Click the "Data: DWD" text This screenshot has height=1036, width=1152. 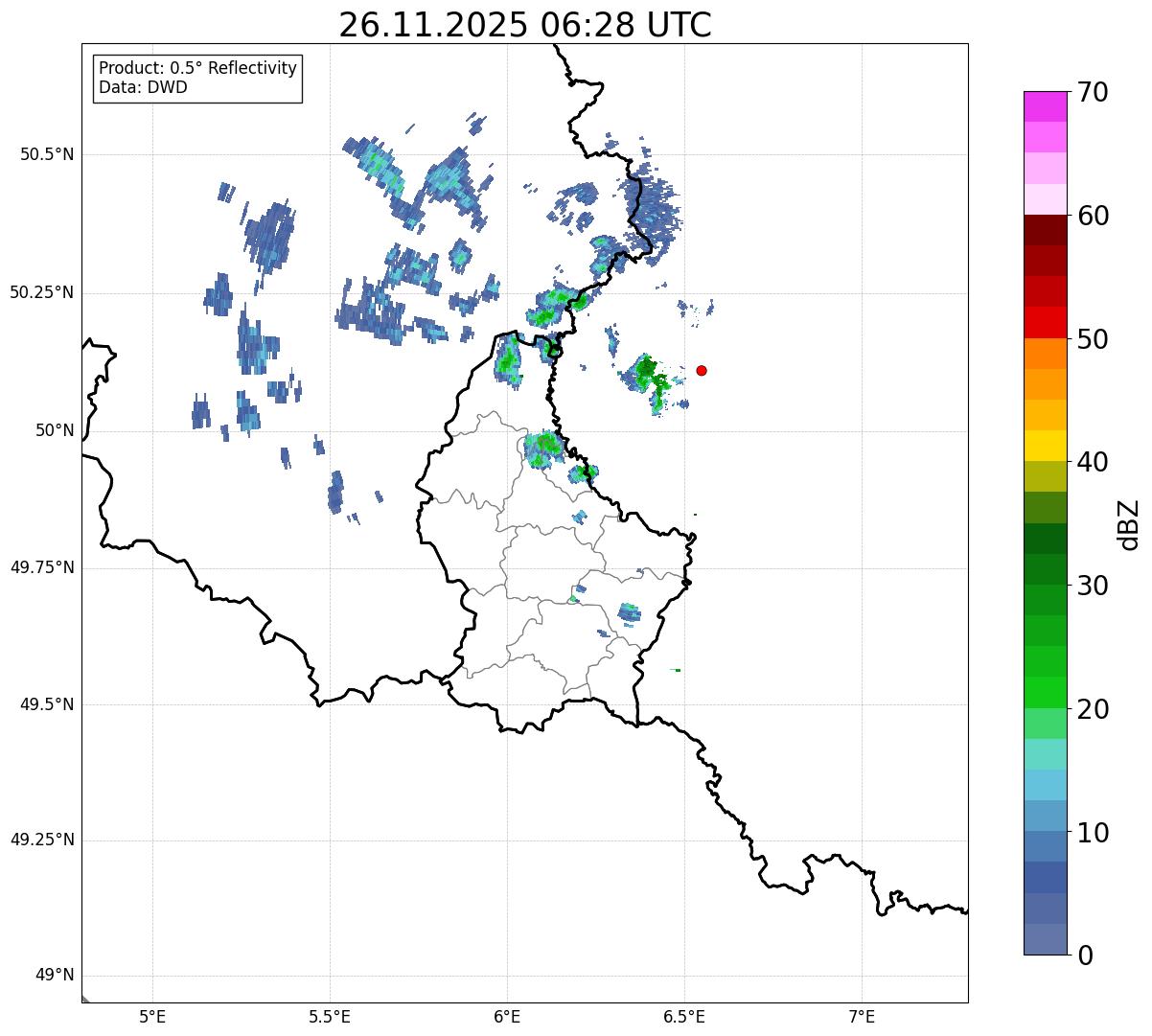pos(144,87)
